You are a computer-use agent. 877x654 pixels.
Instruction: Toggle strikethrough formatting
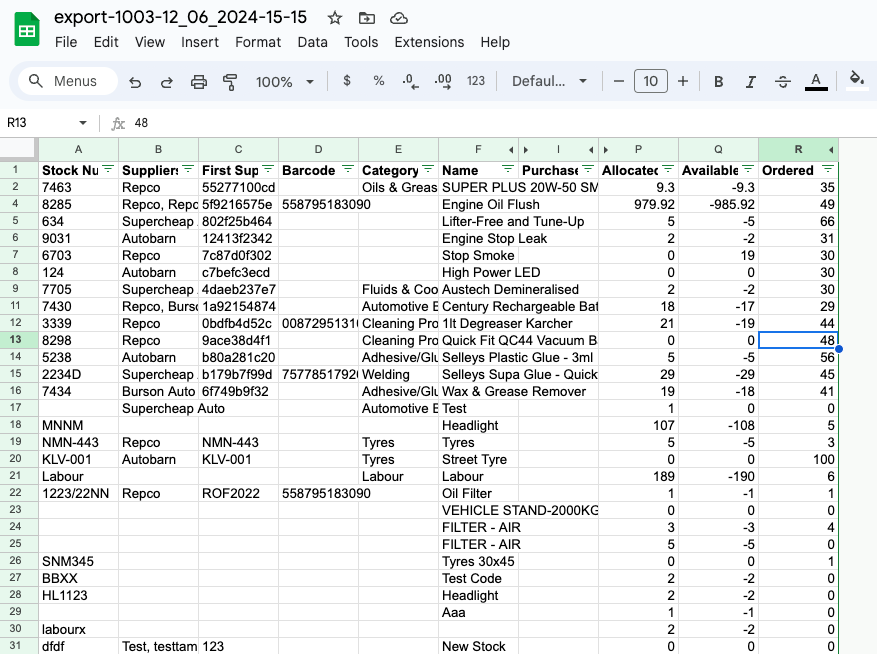pyautogui.click(x=783, y=82)
